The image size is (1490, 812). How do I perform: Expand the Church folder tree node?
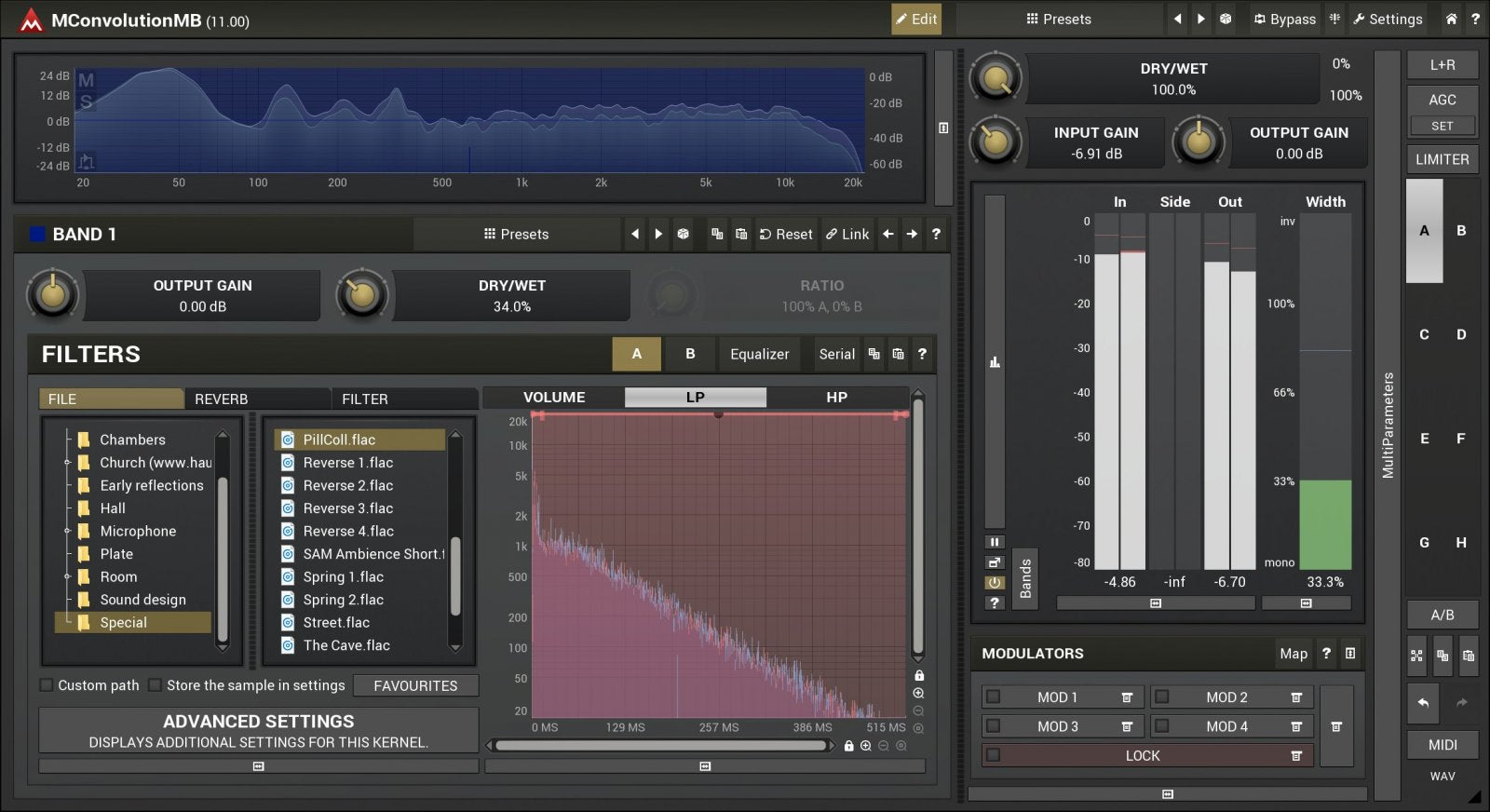(x=67, y=463)
